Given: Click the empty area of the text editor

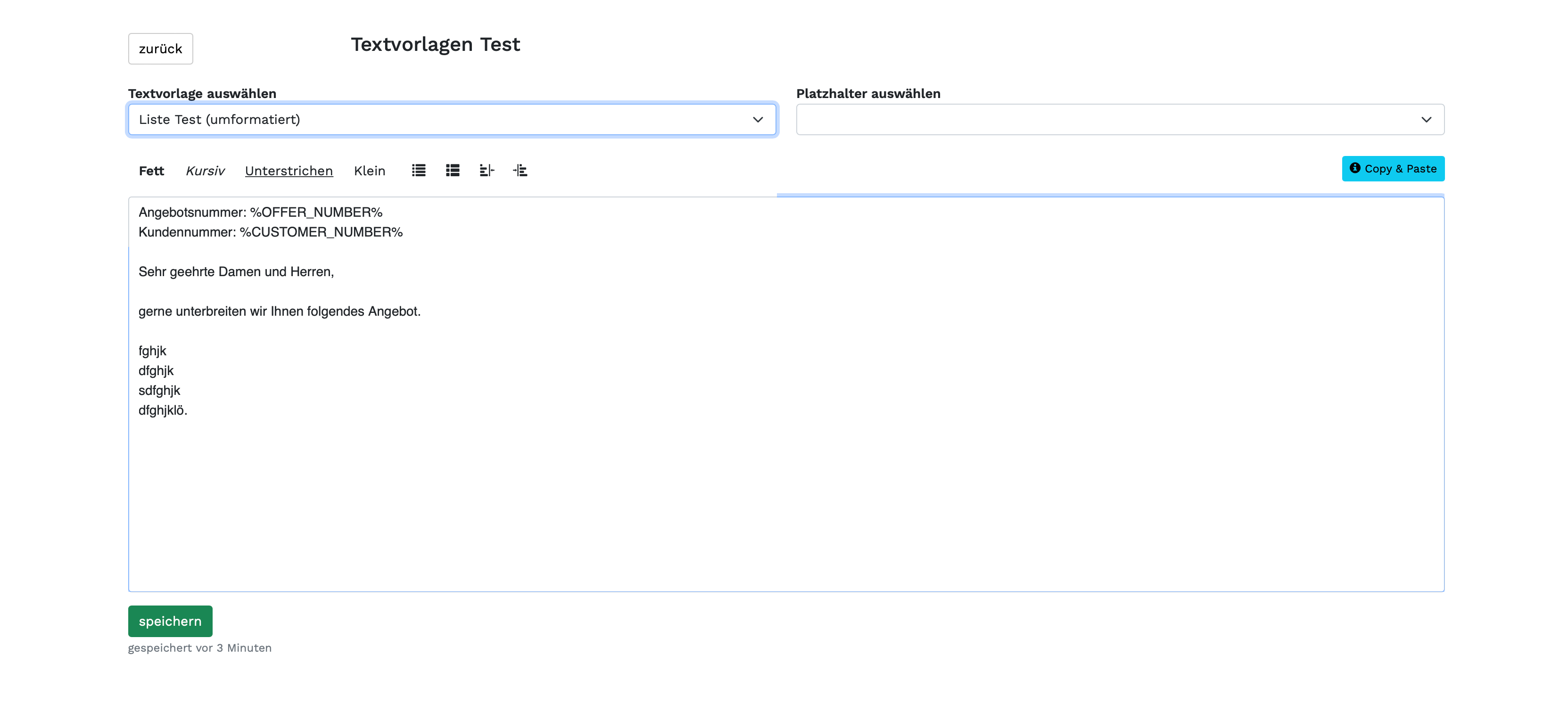Looking at the screenshot, I should click(x=785, y=499).
